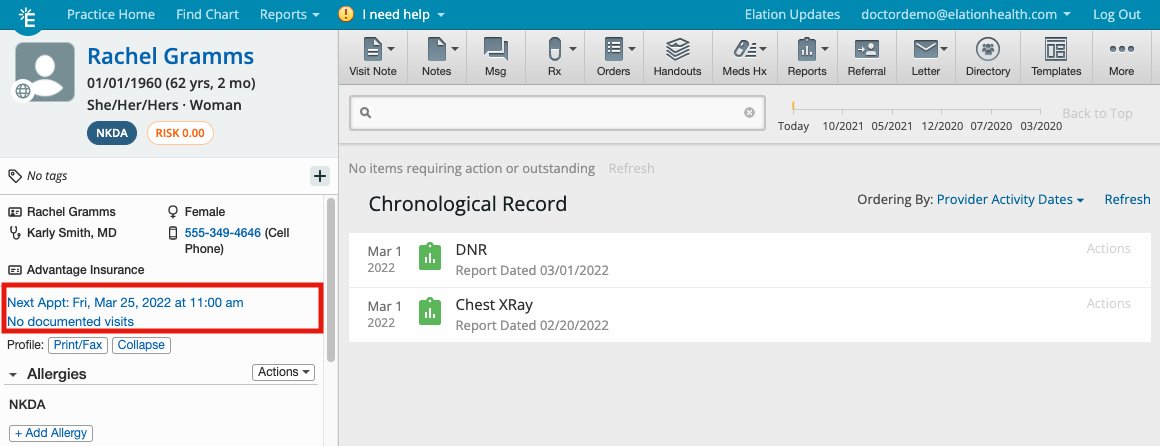Viewport: 1160px width, 446px height.
Task: Go to Practice Home
Action: [x=110, y=14]
